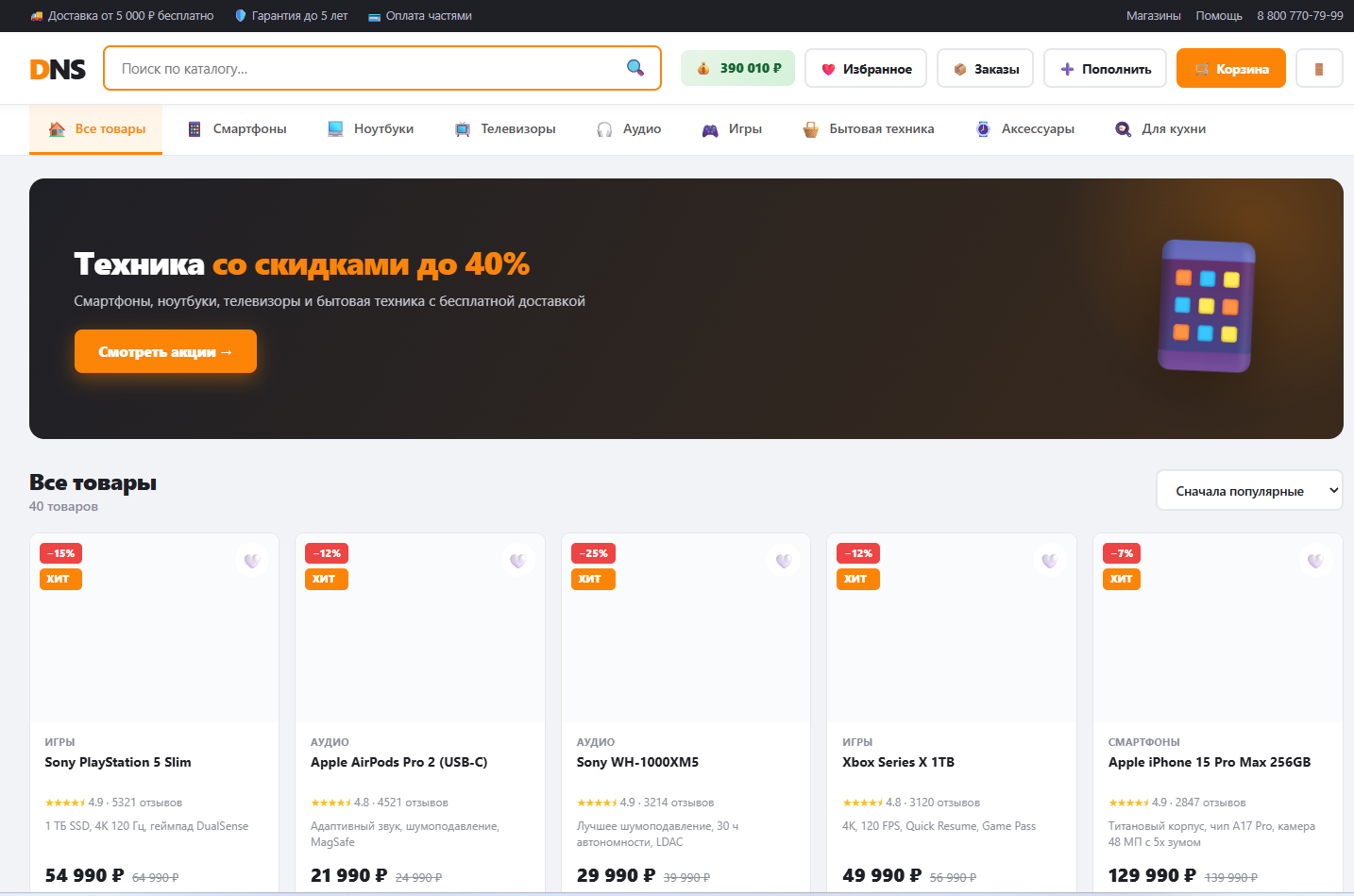This screenshot has height=896, width=1354.
Task: Click the door icon button beside Корзина
Action: point(1319,69)
